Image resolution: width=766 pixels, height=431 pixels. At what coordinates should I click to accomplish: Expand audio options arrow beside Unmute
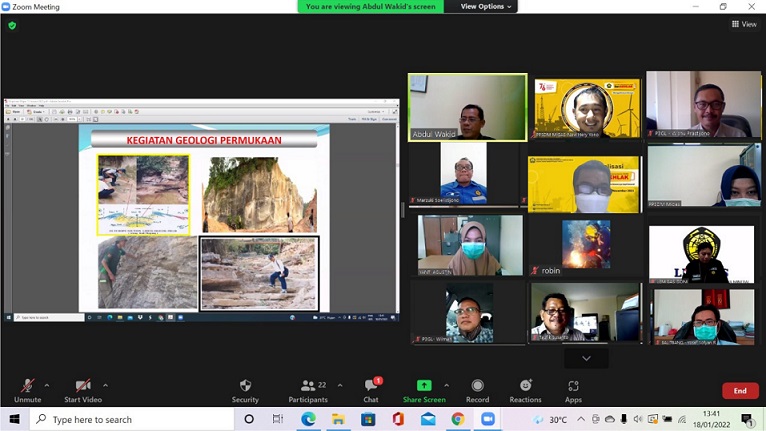tap(47, 386)
